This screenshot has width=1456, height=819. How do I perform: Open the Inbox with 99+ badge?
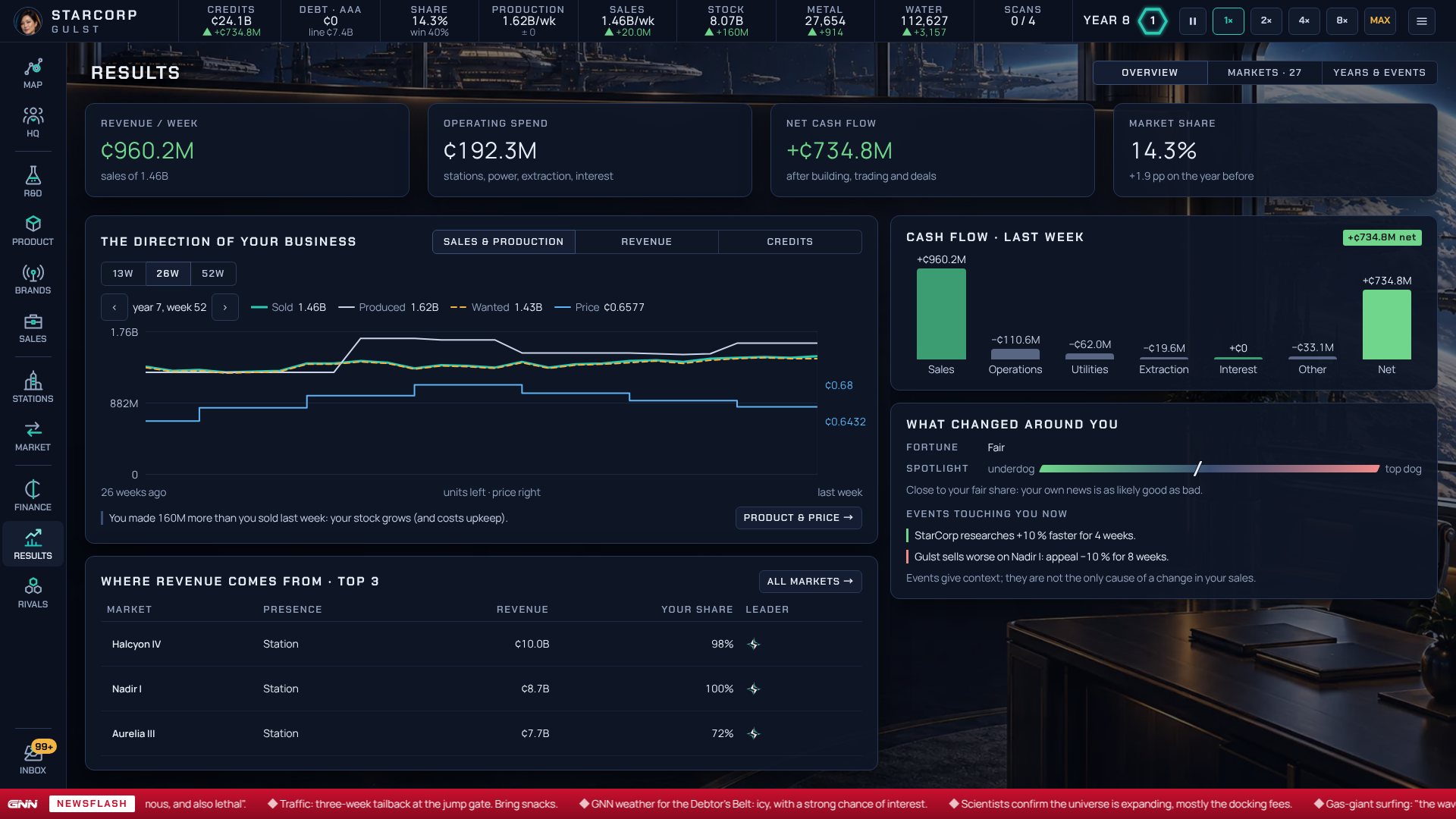pos(33,758)
